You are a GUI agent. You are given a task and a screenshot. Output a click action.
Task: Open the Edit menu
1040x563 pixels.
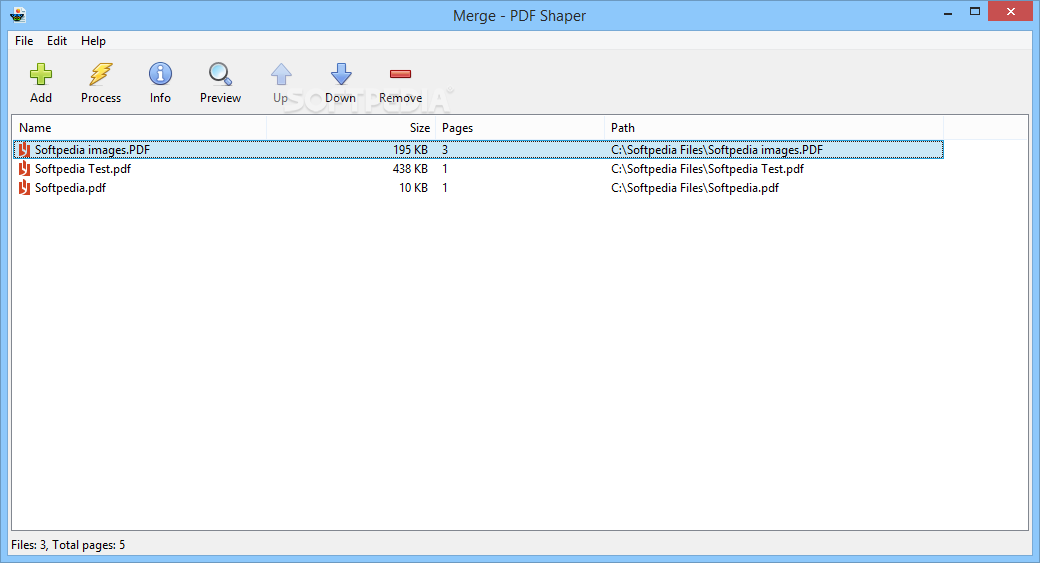[56, 40]
